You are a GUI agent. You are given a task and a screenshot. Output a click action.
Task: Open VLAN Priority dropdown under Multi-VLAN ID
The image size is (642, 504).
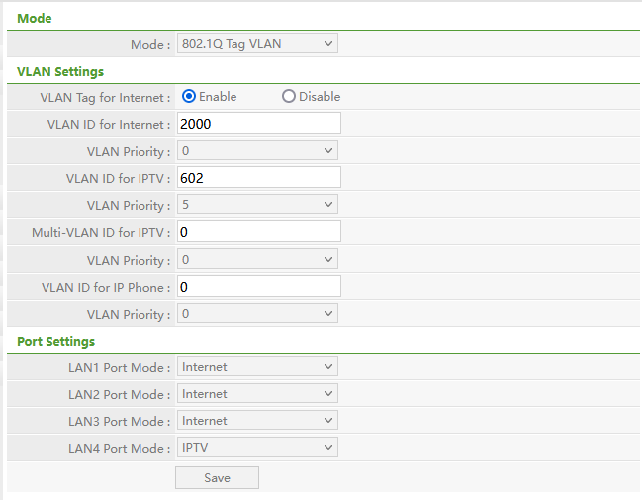(x=257, y=260)
